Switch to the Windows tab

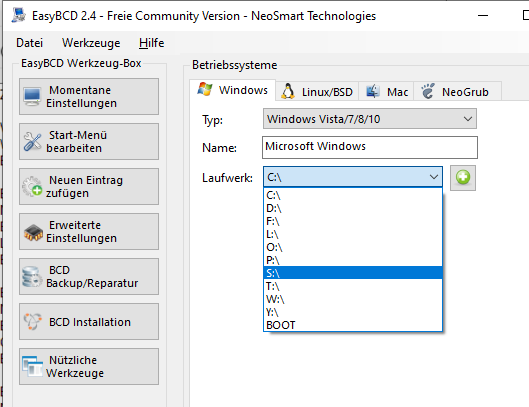point(232,90)
